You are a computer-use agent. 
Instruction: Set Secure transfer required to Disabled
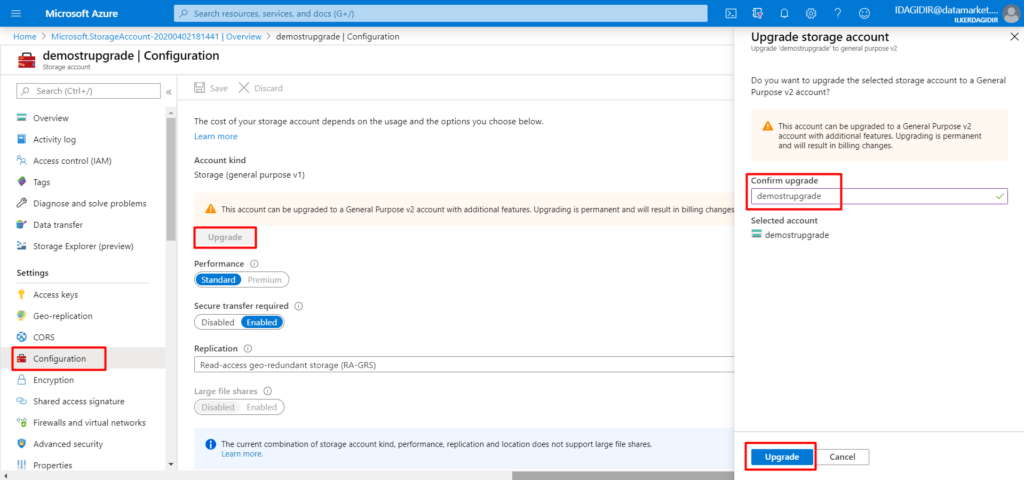pos(217,322)
